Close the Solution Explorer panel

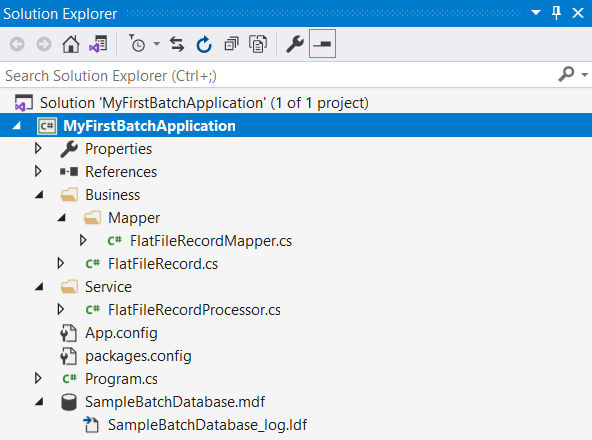tap(578, 13)
